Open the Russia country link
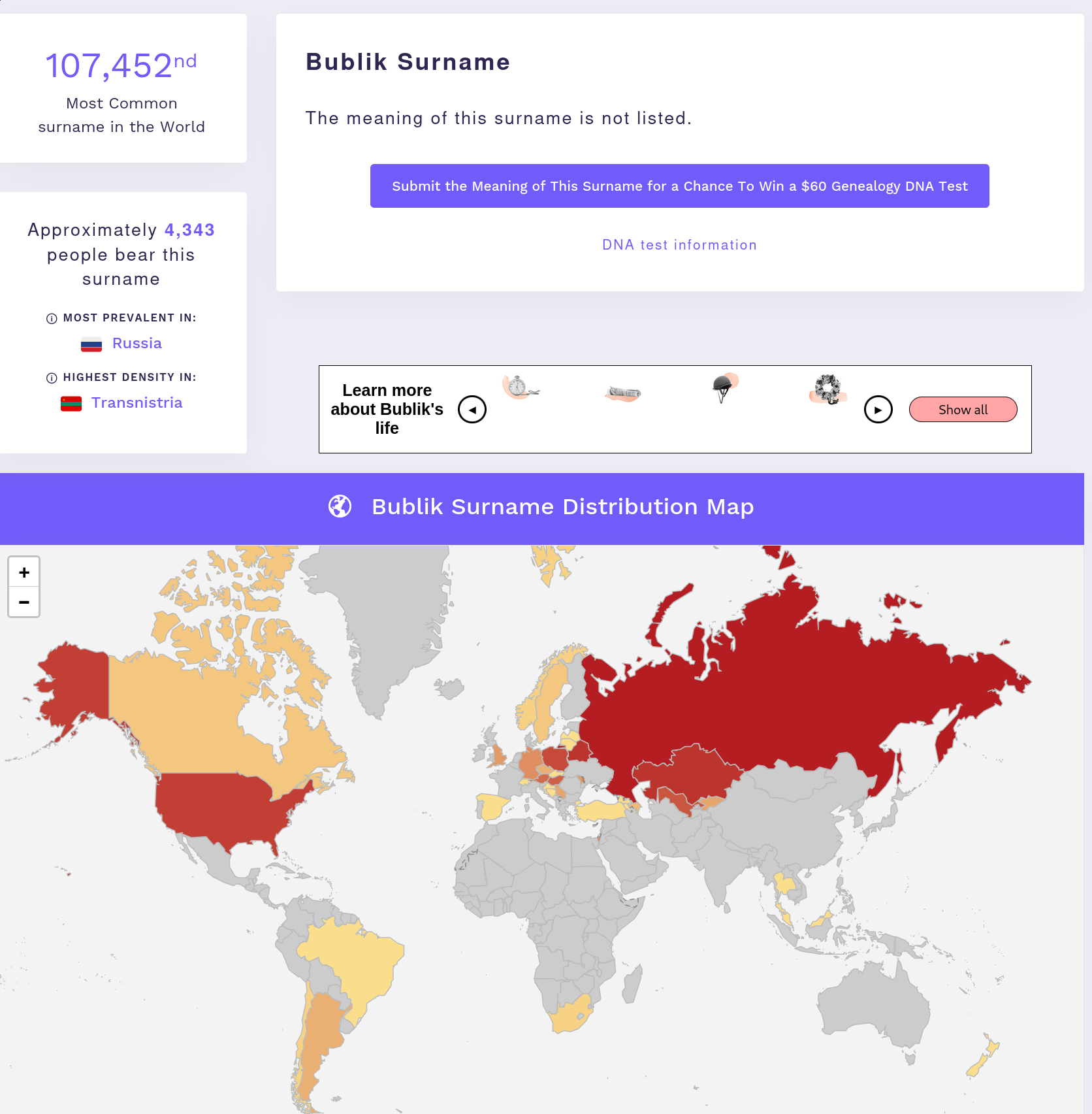Viewport: 1092px width, 1114px height. coord(137,344)
